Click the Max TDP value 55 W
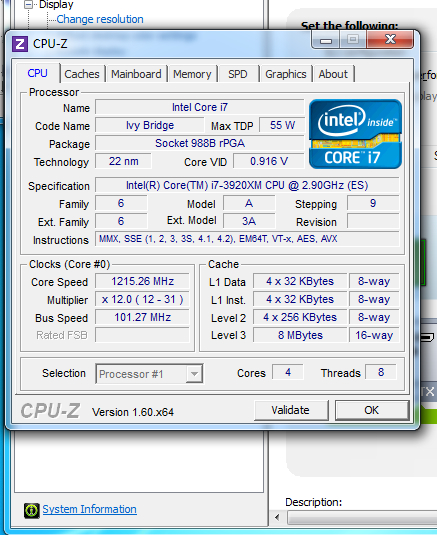Screen dimensions: 437x535 pyautogui.click(x=282, y=125)
